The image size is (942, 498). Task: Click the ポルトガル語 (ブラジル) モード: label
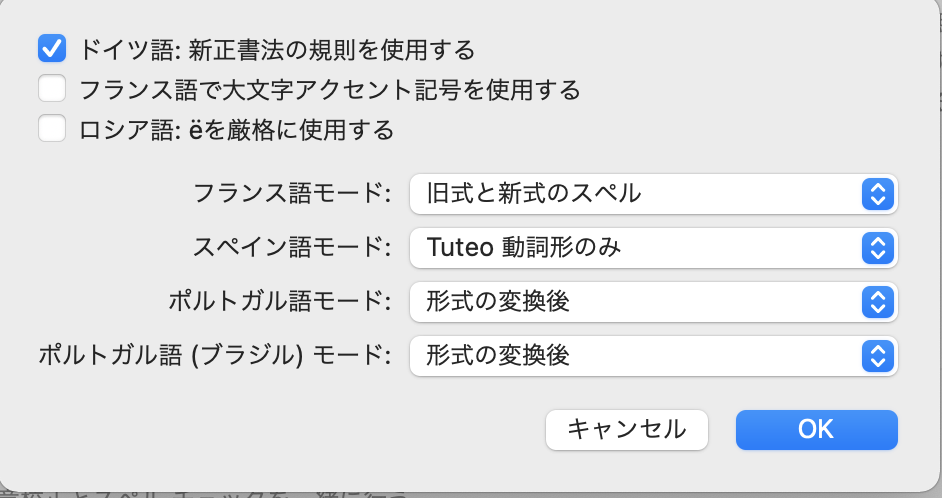(x=213, y=355)
